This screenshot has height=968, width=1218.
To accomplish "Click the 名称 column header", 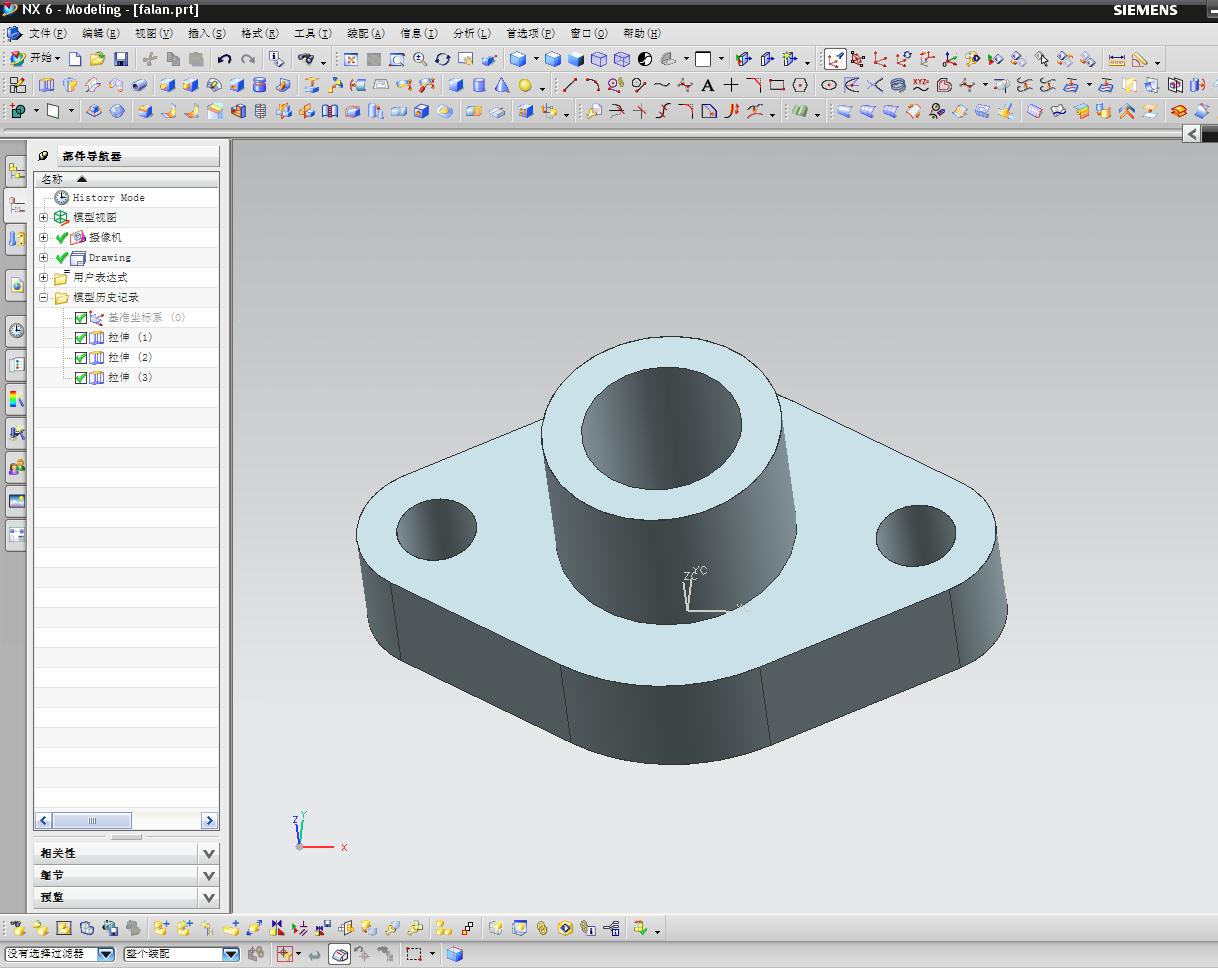I will [x=126, y=179].
